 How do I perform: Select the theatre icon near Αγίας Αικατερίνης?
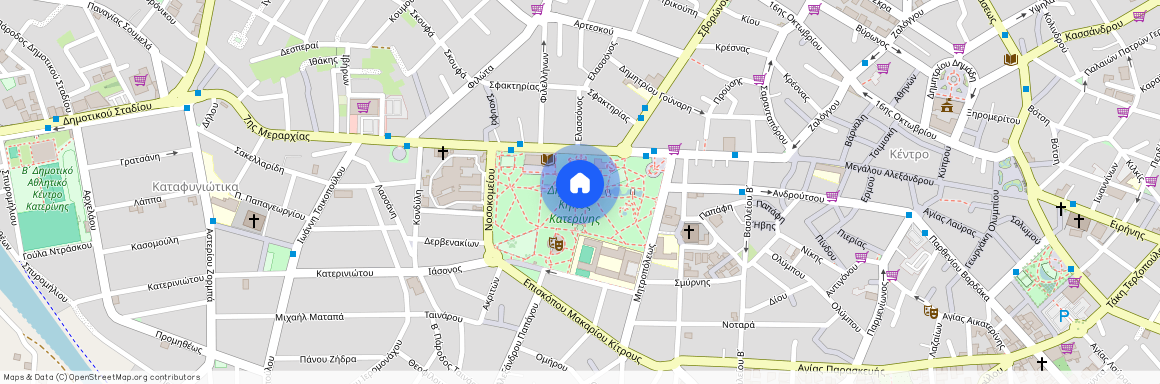[x=931, y=311]
